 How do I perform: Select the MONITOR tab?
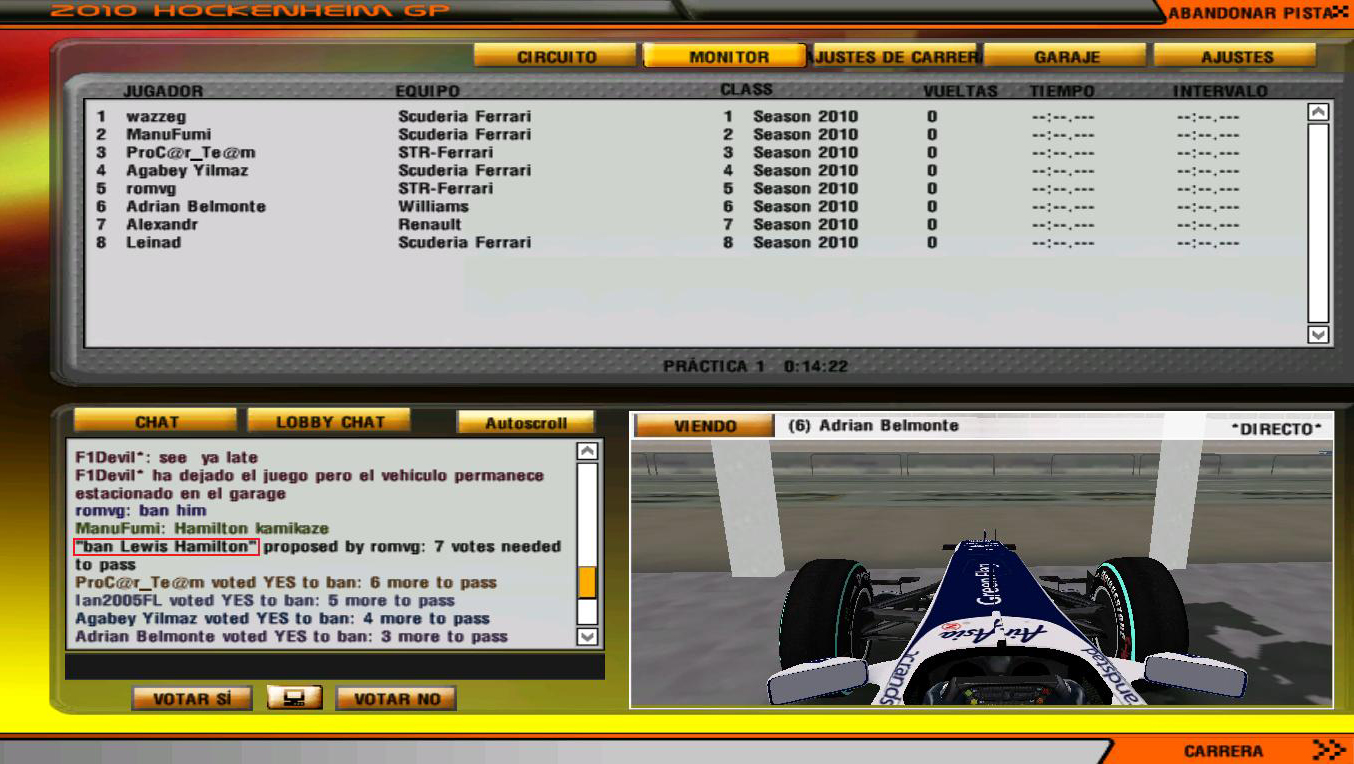pyautogui.click(x=726, y=57)
